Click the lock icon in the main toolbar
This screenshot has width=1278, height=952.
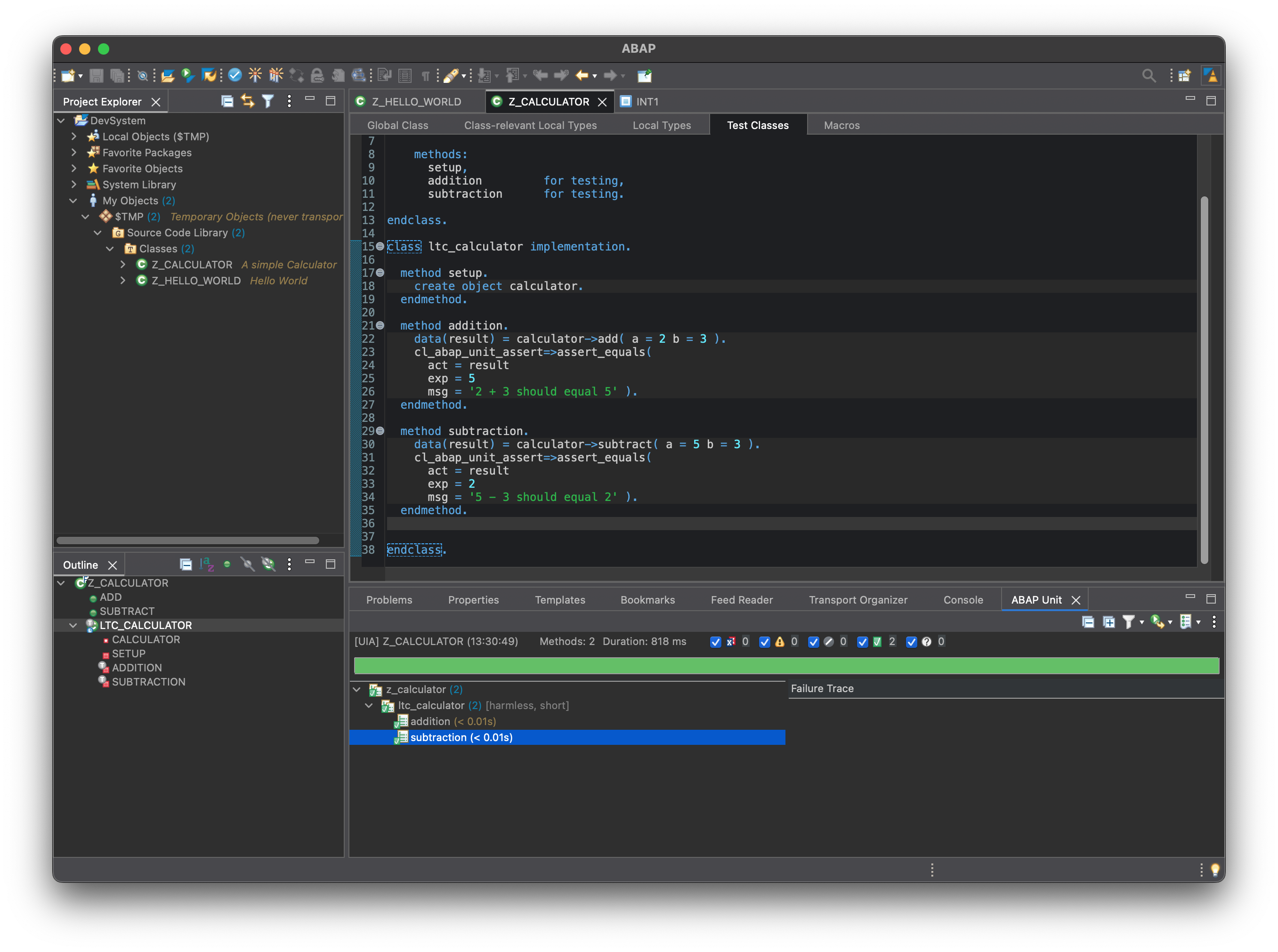click(x=317, y=75)
